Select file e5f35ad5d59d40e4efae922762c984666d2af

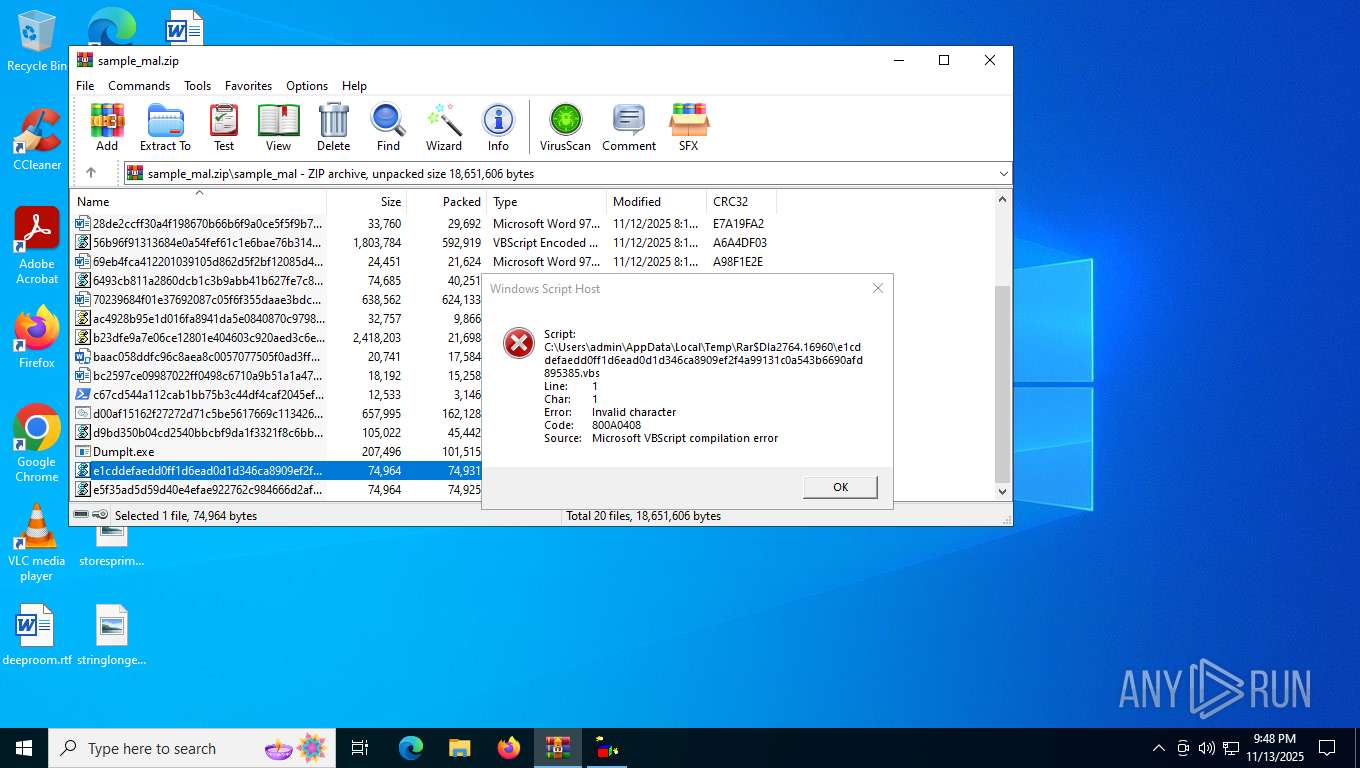tap(199, 490)
